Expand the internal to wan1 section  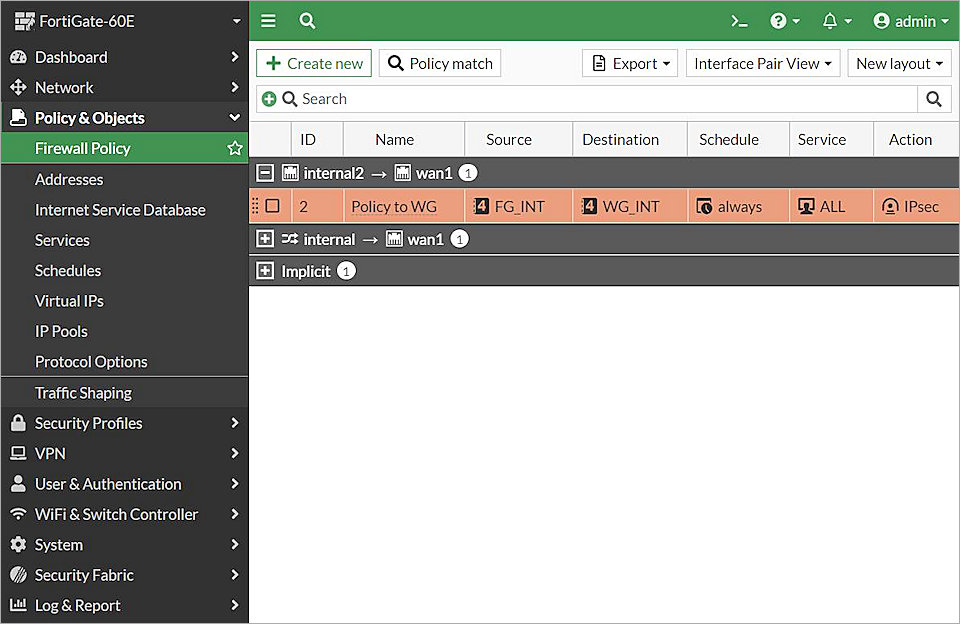[x=265, y=239]
